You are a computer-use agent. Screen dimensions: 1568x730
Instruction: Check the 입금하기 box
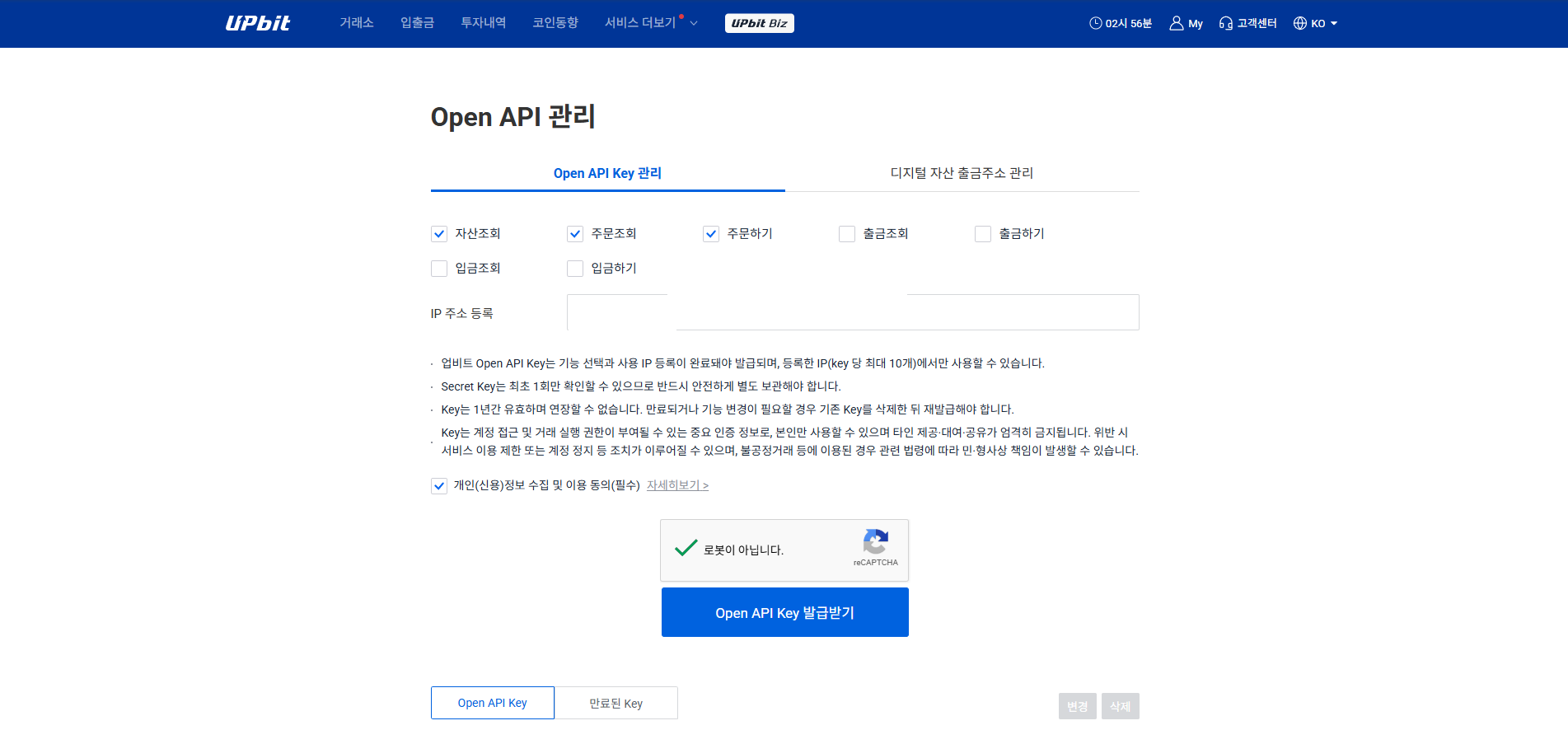575,269
